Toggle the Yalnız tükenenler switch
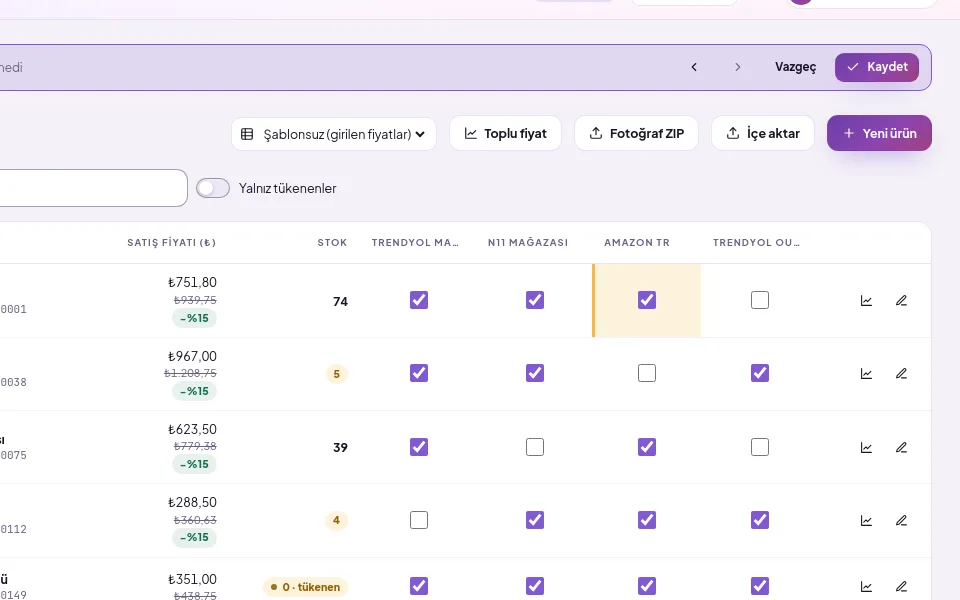The width and height of the screenshot is (960, 600). 213,188
